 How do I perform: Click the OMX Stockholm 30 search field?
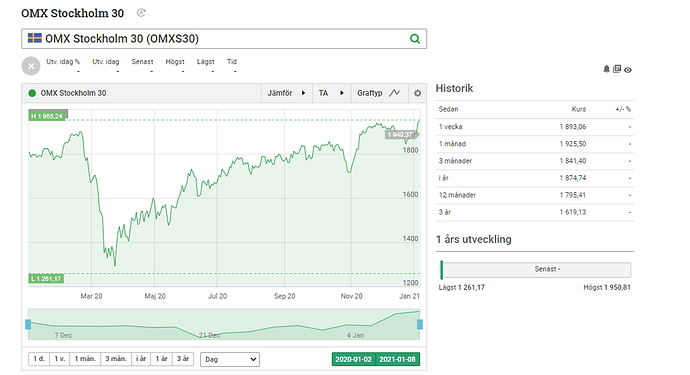click(224, 39)
